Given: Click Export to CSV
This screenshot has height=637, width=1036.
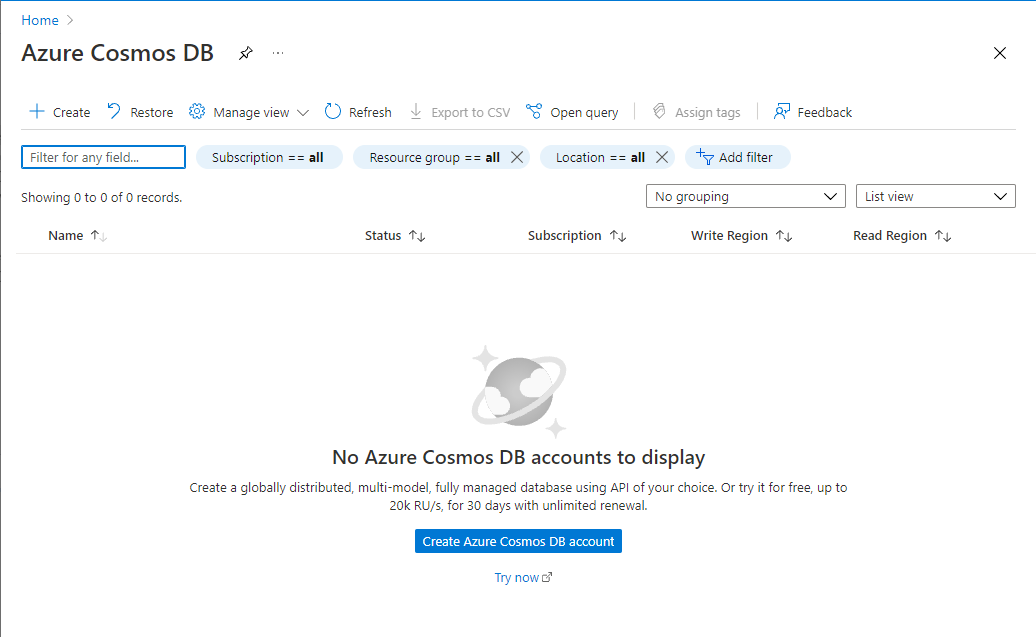Looking at the screenshot, I should pyautogui.click(x=460, y=112).
